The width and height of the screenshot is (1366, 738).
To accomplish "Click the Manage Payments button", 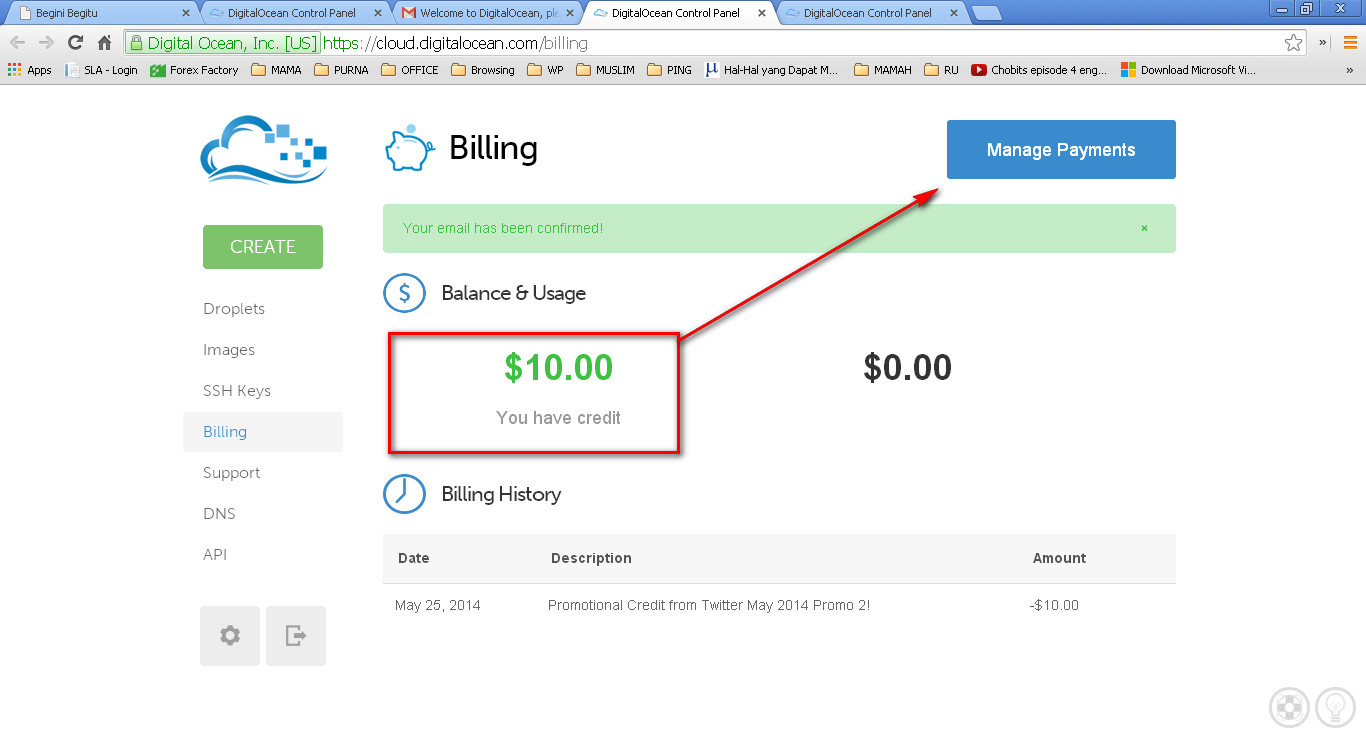I will 1061,150.
